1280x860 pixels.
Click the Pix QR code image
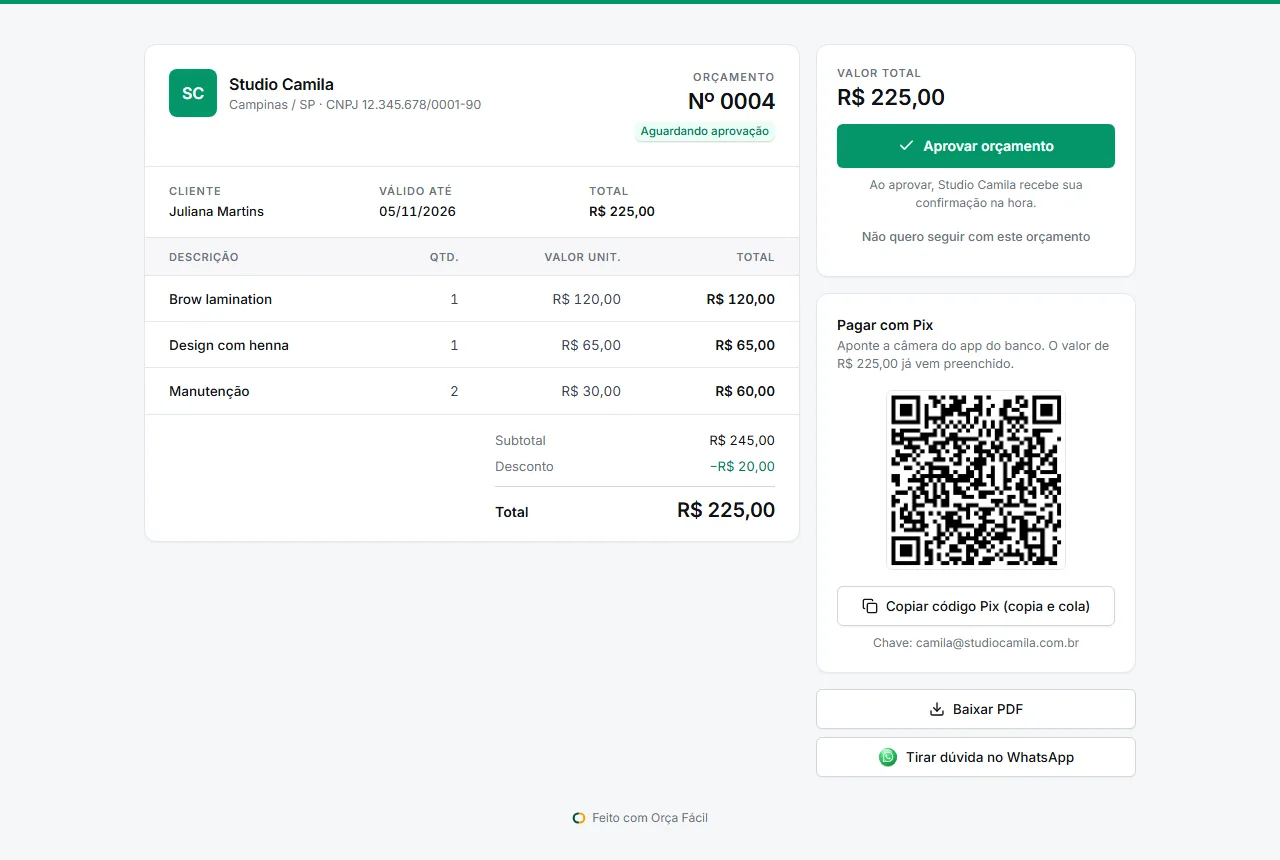click(x=976, y=480)
